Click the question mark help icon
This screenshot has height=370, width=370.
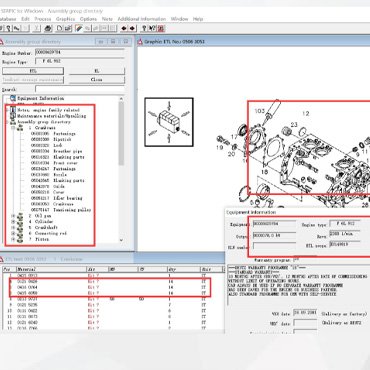pos(144,28)
